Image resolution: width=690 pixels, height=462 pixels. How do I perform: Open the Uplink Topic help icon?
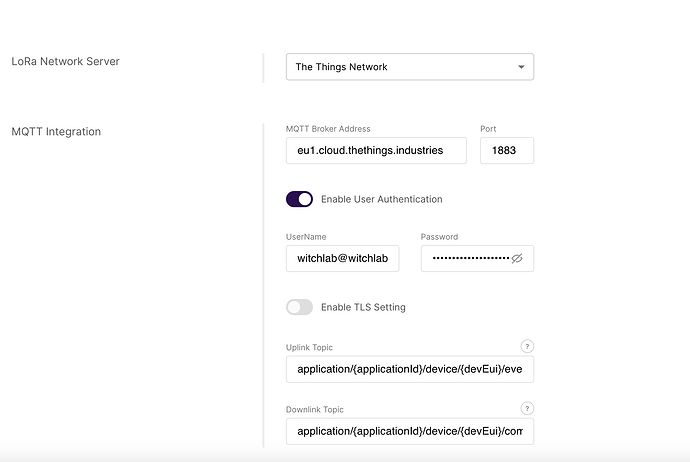(x=527, y=346)
